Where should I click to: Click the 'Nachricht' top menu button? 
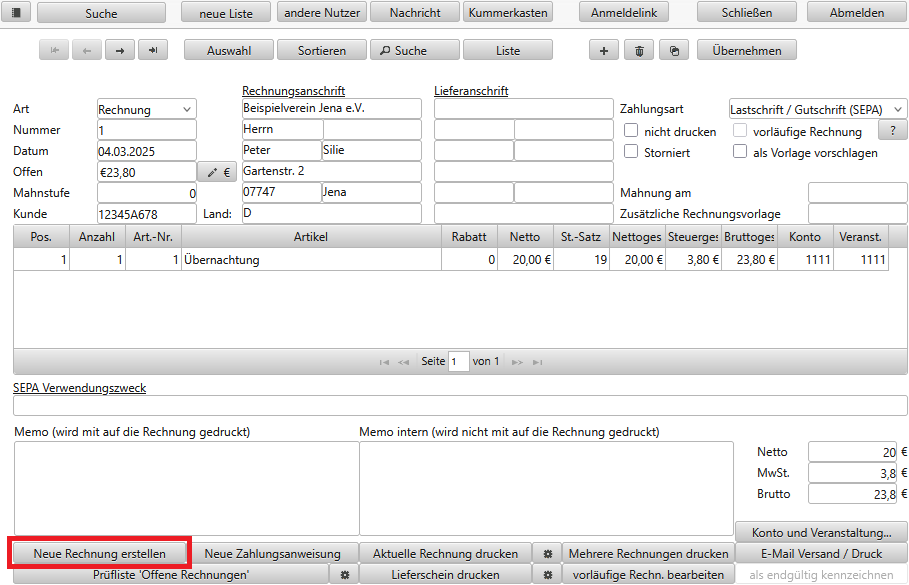click(x=415, y=13)
